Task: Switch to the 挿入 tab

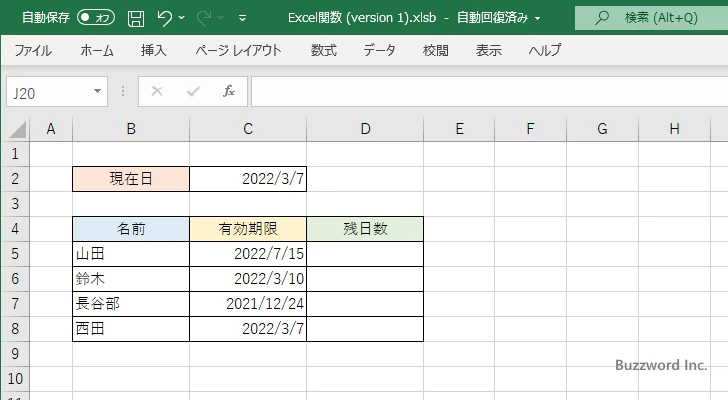Action: (154, 50)
